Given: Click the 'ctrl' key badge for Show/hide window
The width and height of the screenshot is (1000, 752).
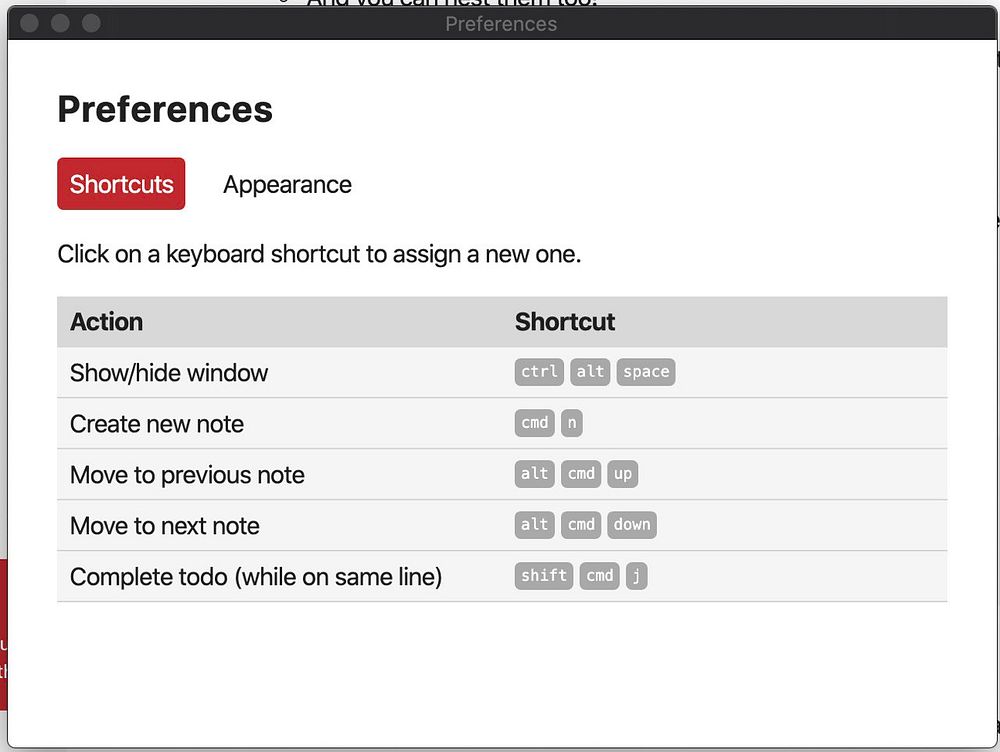Looking at the screenshot, I should click(539, 372).
